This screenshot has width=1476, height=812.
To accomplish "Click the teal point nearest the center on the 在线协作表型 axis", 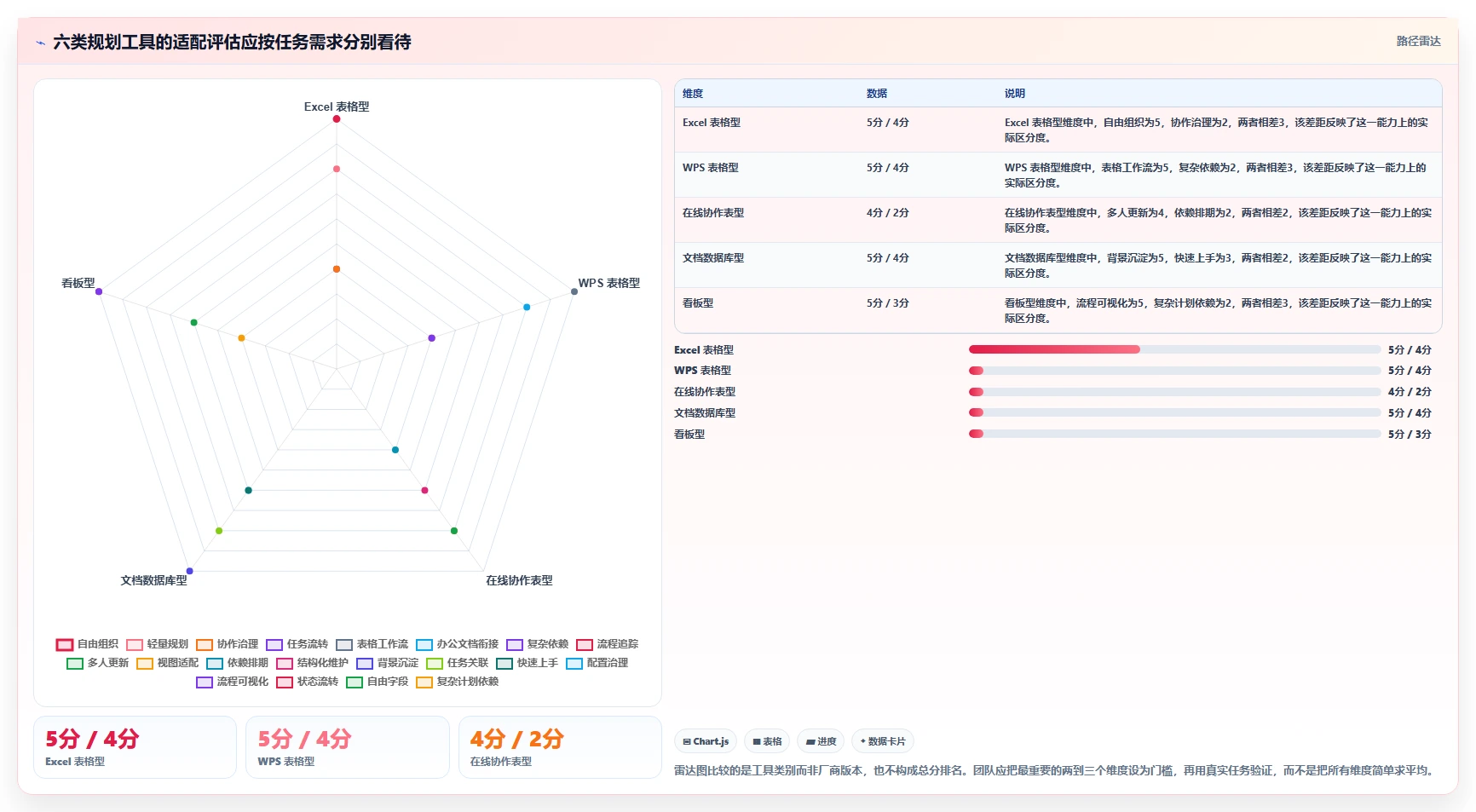I will 395,450.
